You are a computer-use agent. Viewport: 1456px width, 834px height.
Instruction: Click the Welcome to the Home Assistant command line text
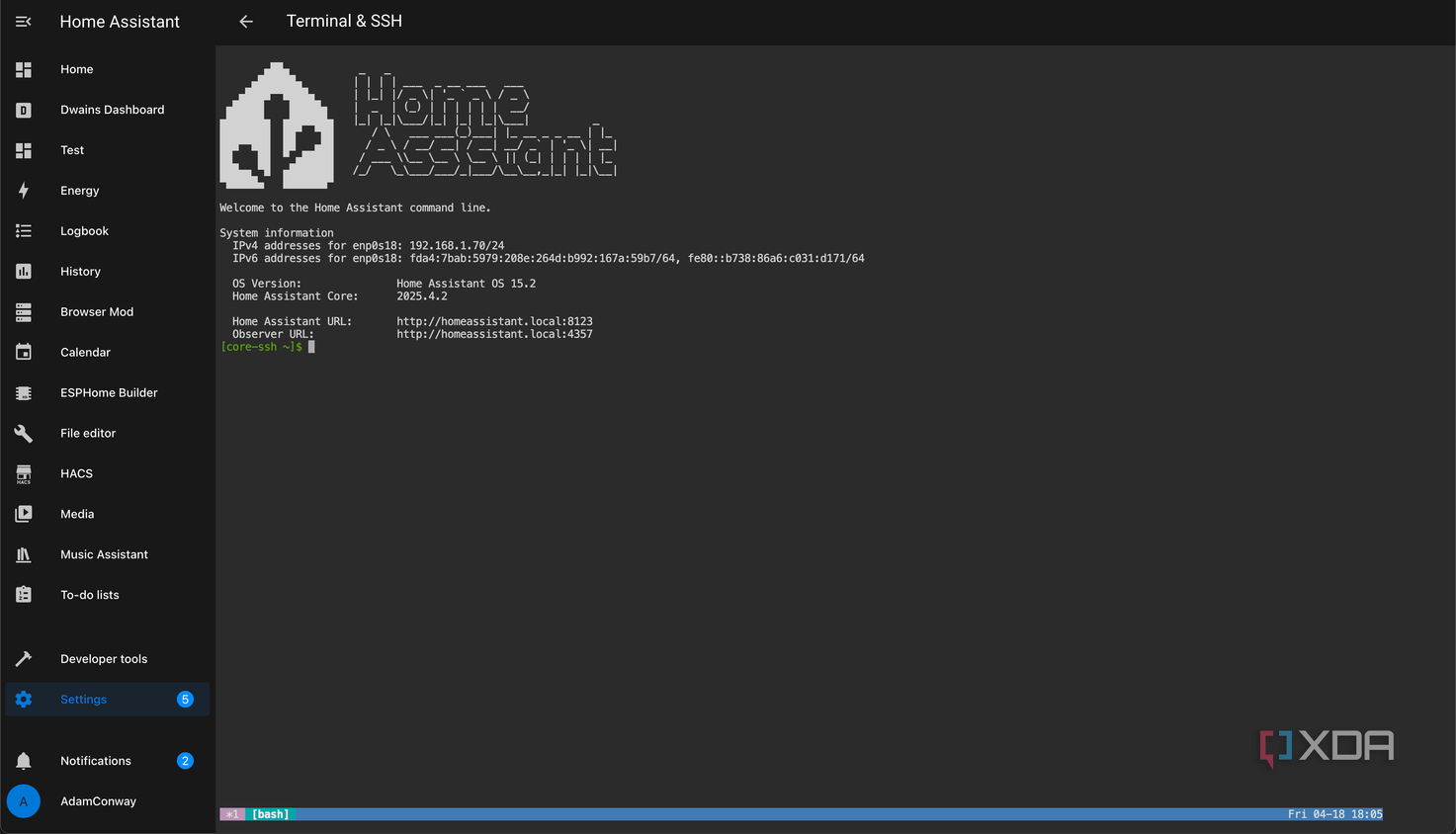click(x=355, y=208)
